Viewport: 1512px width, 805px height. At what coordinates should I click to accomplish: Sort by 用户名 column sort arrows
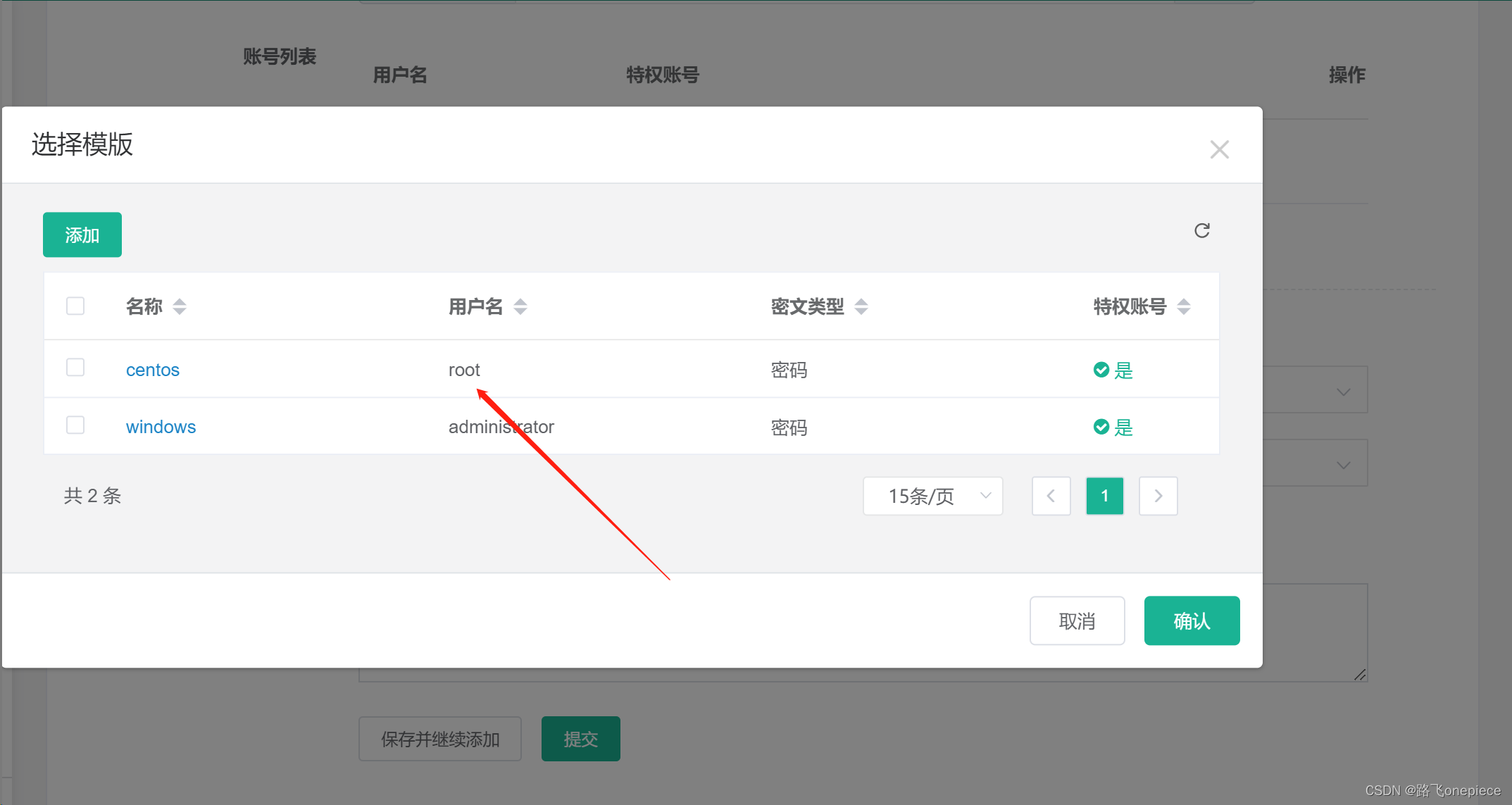click(520, 306)
